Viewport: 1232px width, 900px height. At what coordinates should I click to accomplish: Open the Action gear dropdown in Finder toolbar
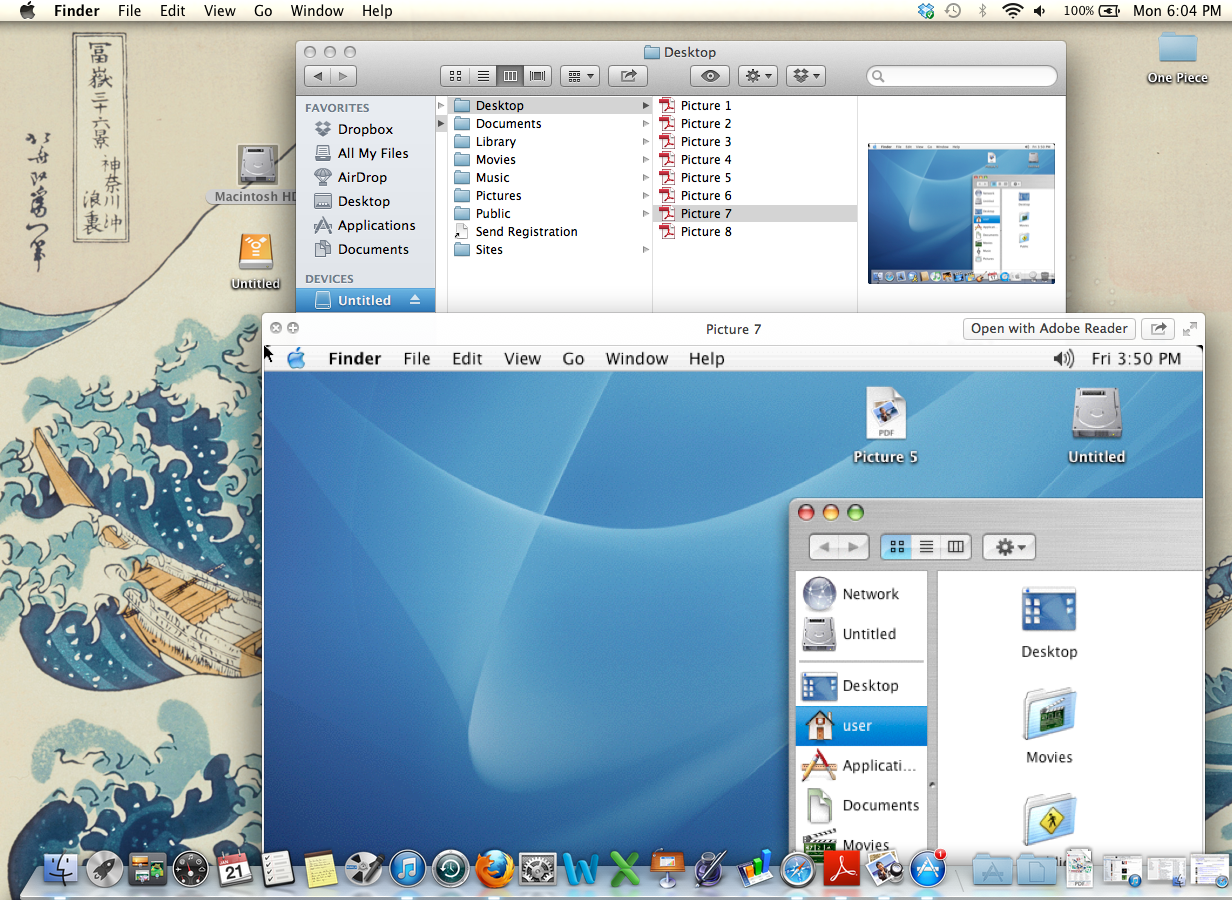(757, 76)
